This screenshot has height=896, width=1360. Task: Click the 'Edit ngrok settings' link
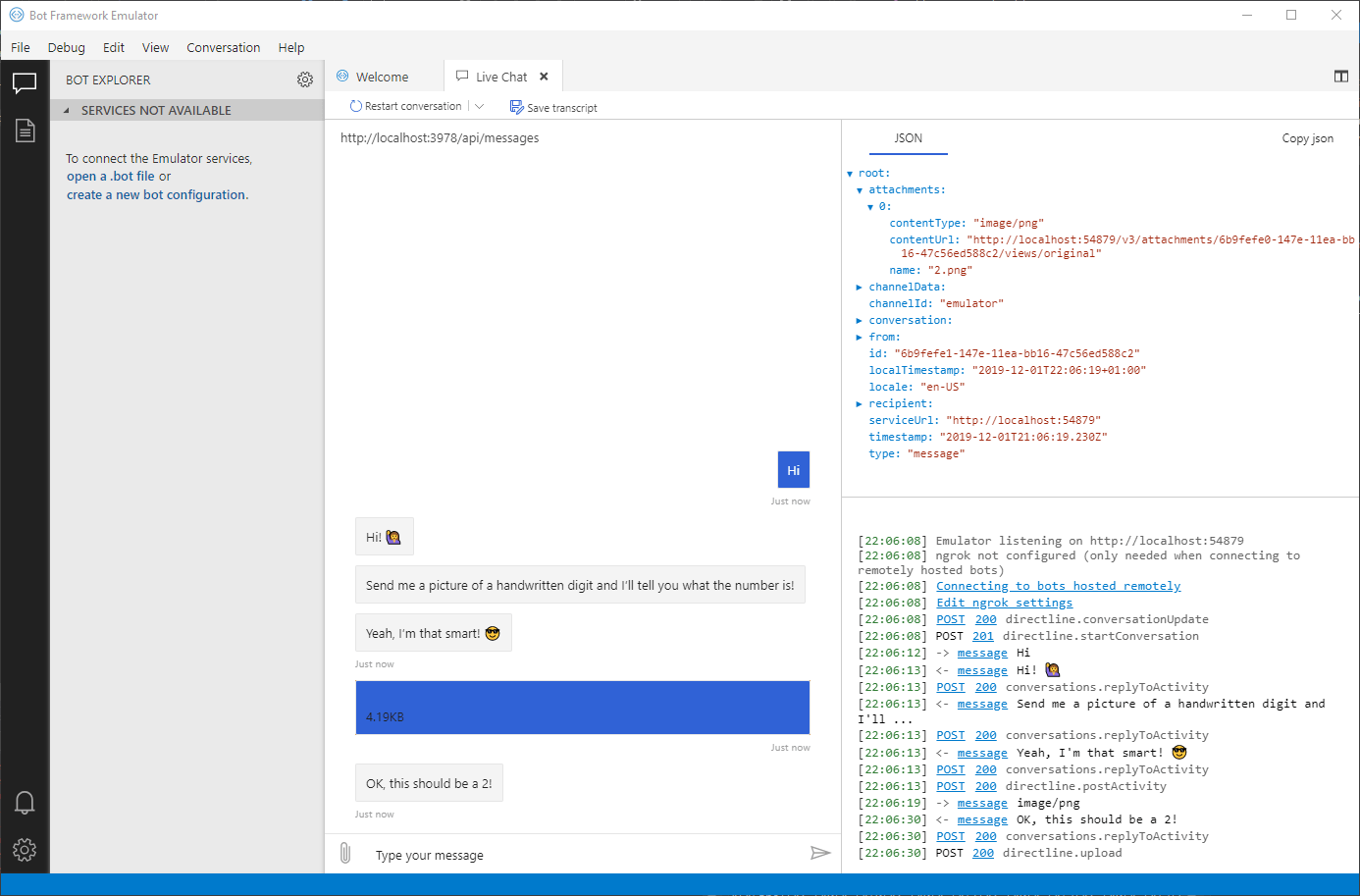pyautogui.click(x=1005, y=603)
